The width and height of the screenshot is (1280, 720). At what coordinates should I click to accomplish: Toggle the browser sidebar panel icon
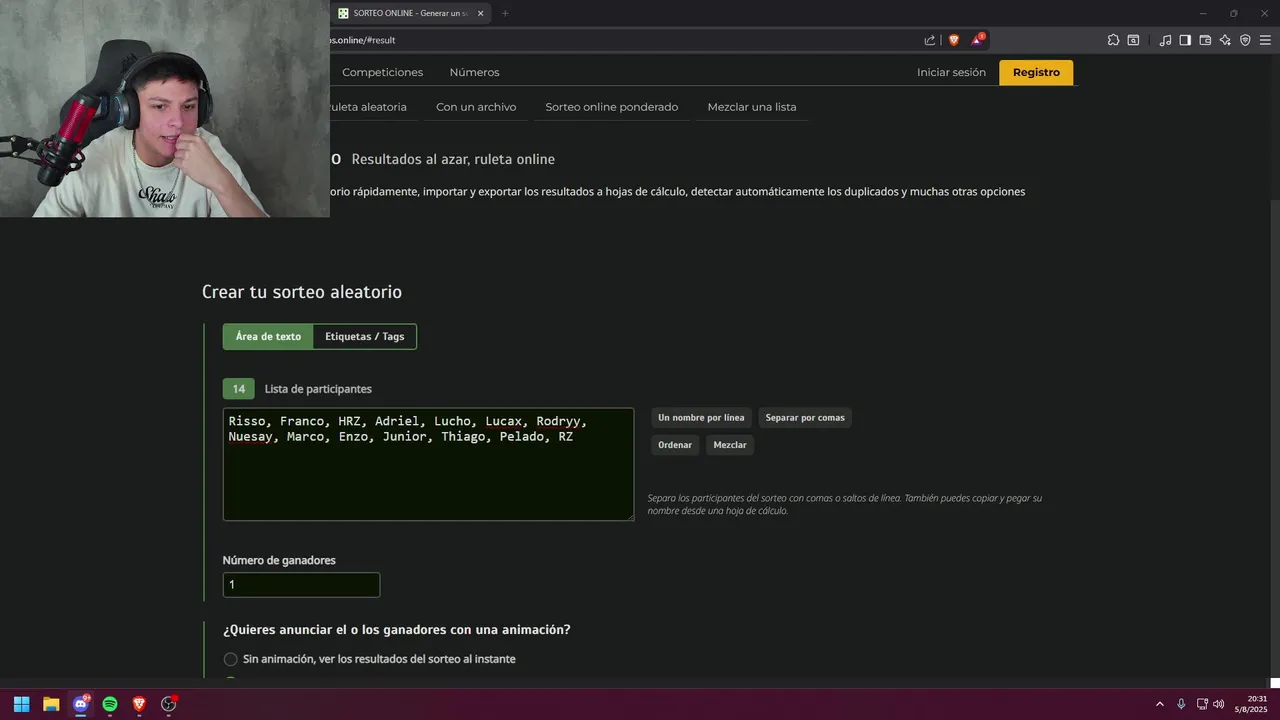[x=1185, y=40]
